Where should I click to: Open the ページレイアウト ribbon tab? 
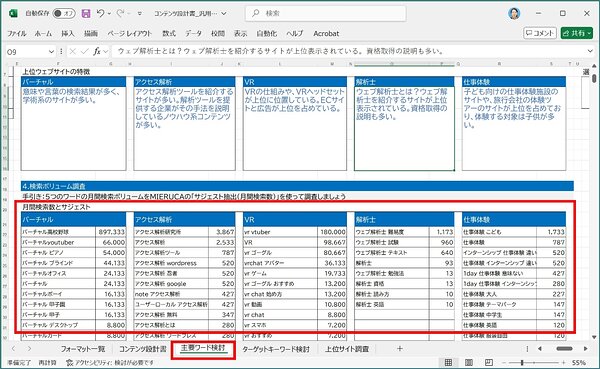click(x=130, y=34)
